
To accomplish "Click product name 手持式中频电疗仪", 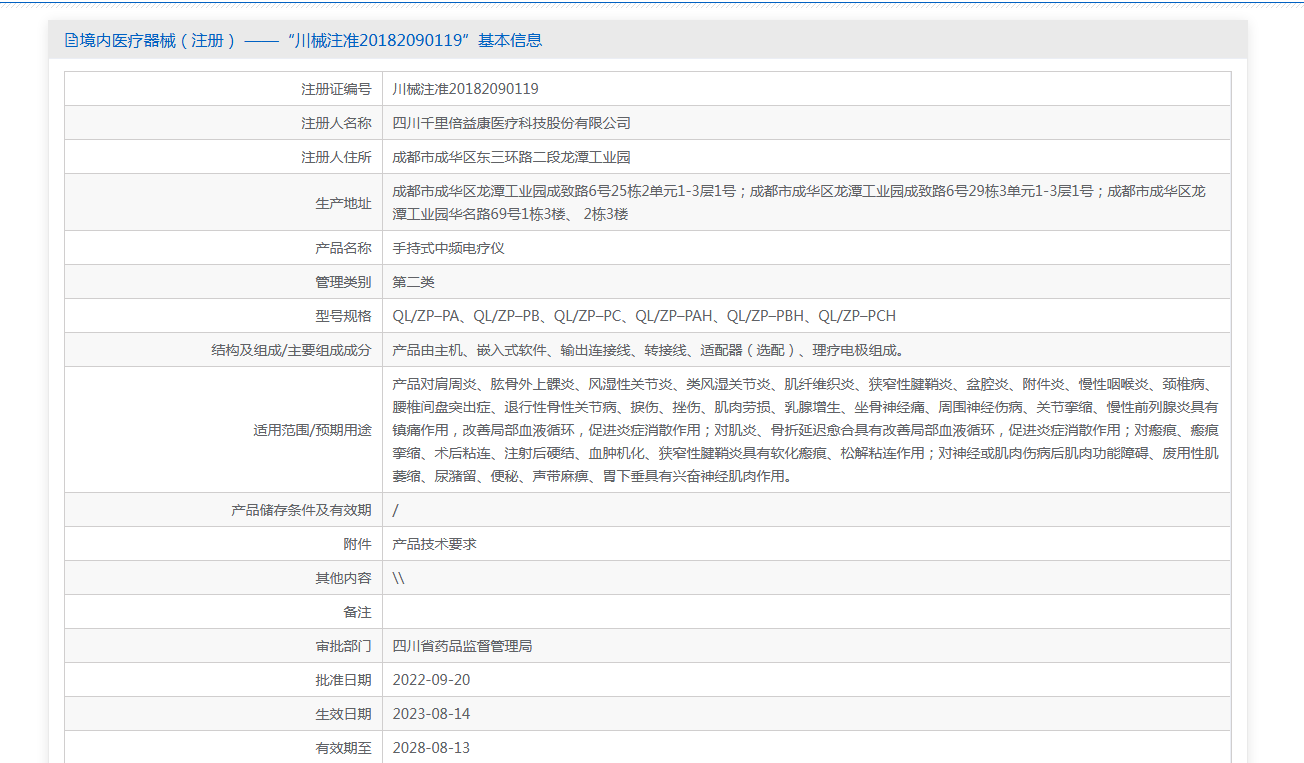I will tap(449, 248).
